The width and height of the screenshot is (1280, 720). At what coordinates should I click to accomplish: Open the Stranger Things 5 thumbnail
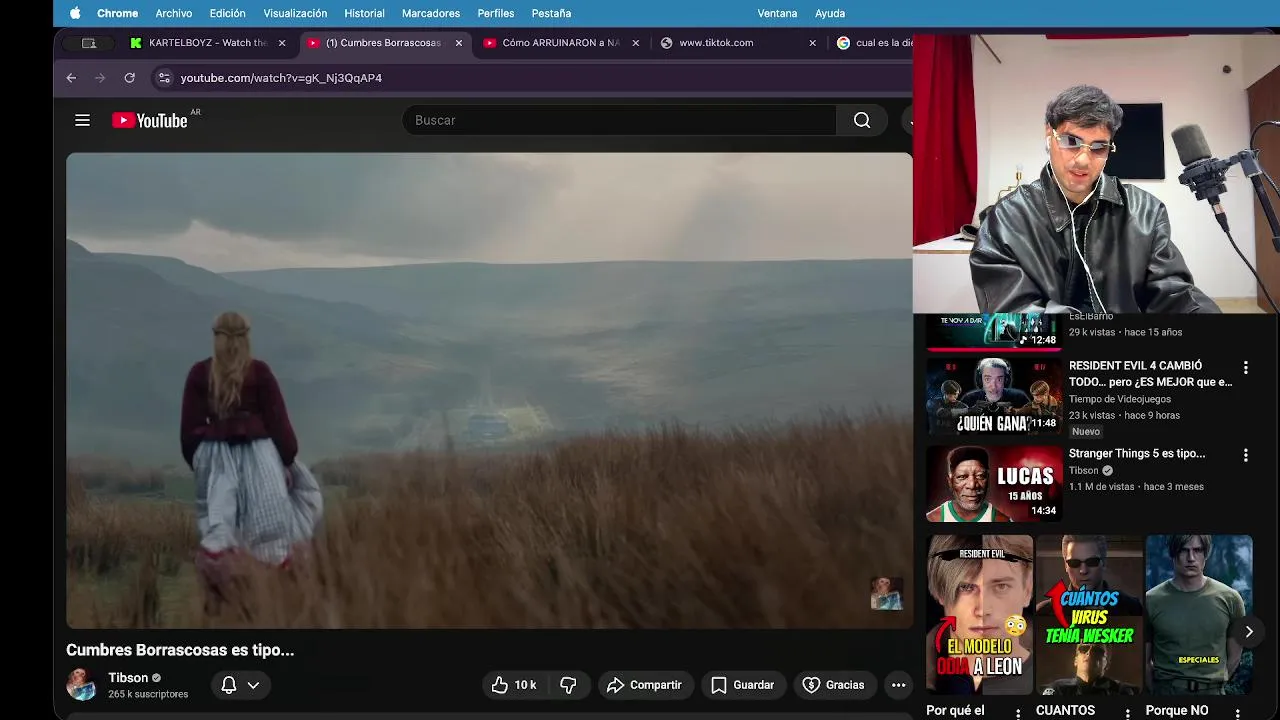pyautogui.click(x=994, y=484)
